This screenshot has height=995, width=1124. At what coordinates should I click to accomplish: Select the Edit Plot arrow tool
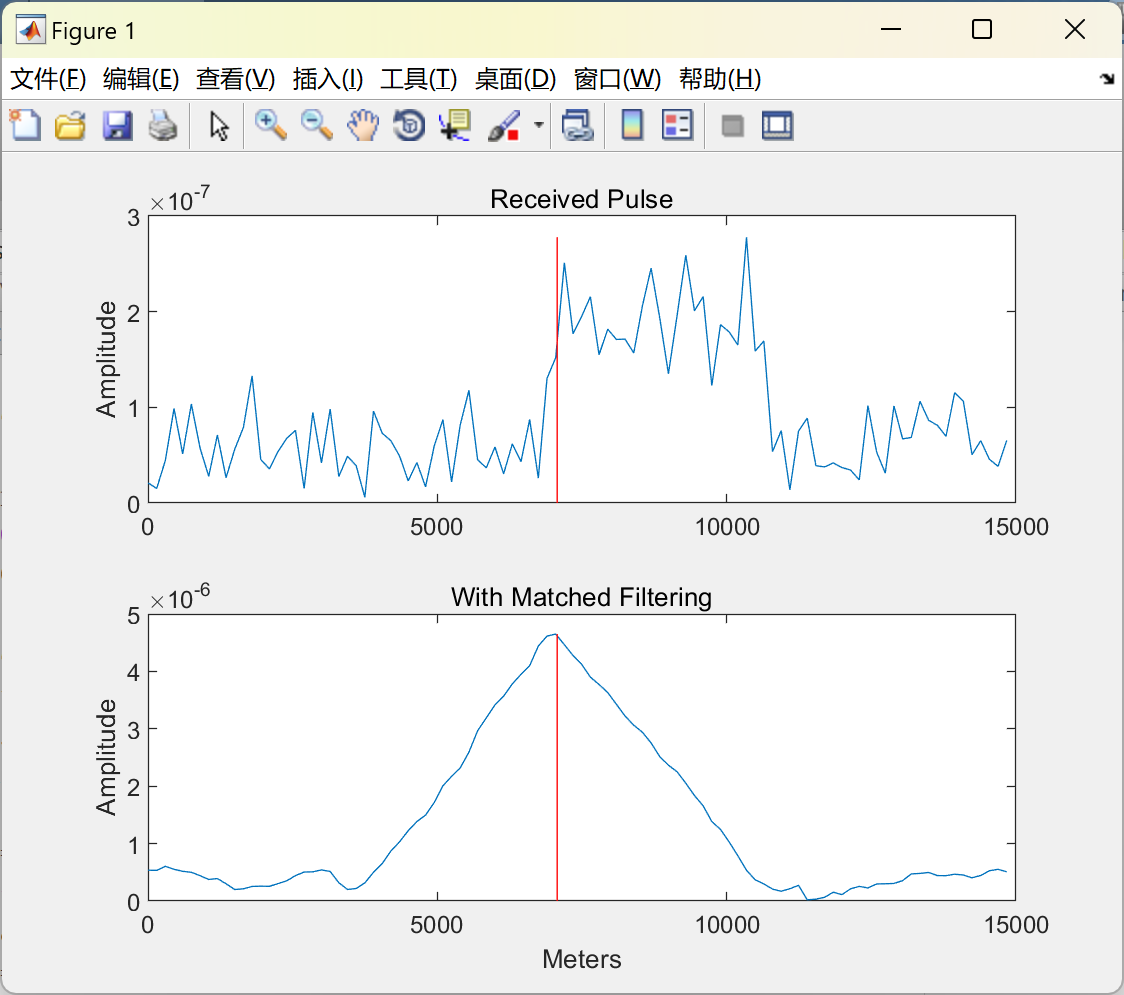pyautogui.click(x=219, y=125)
